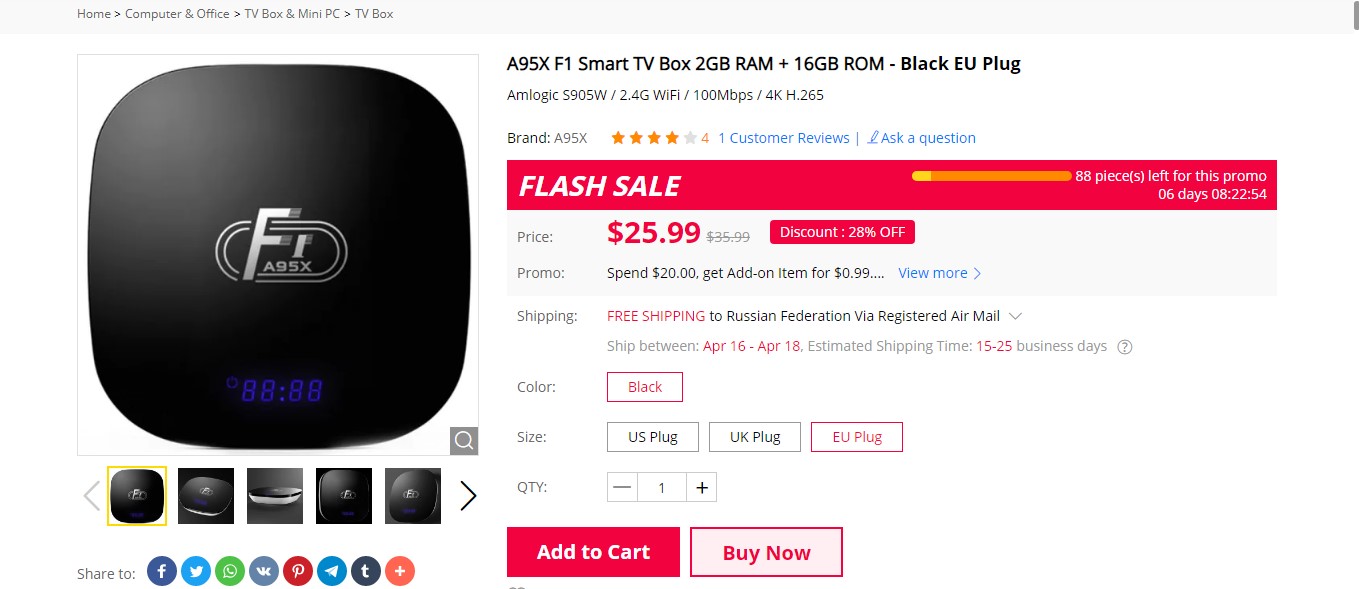Open more share options plus icon
Viewport: 1359px width, 589px height.
click(400, 571)
